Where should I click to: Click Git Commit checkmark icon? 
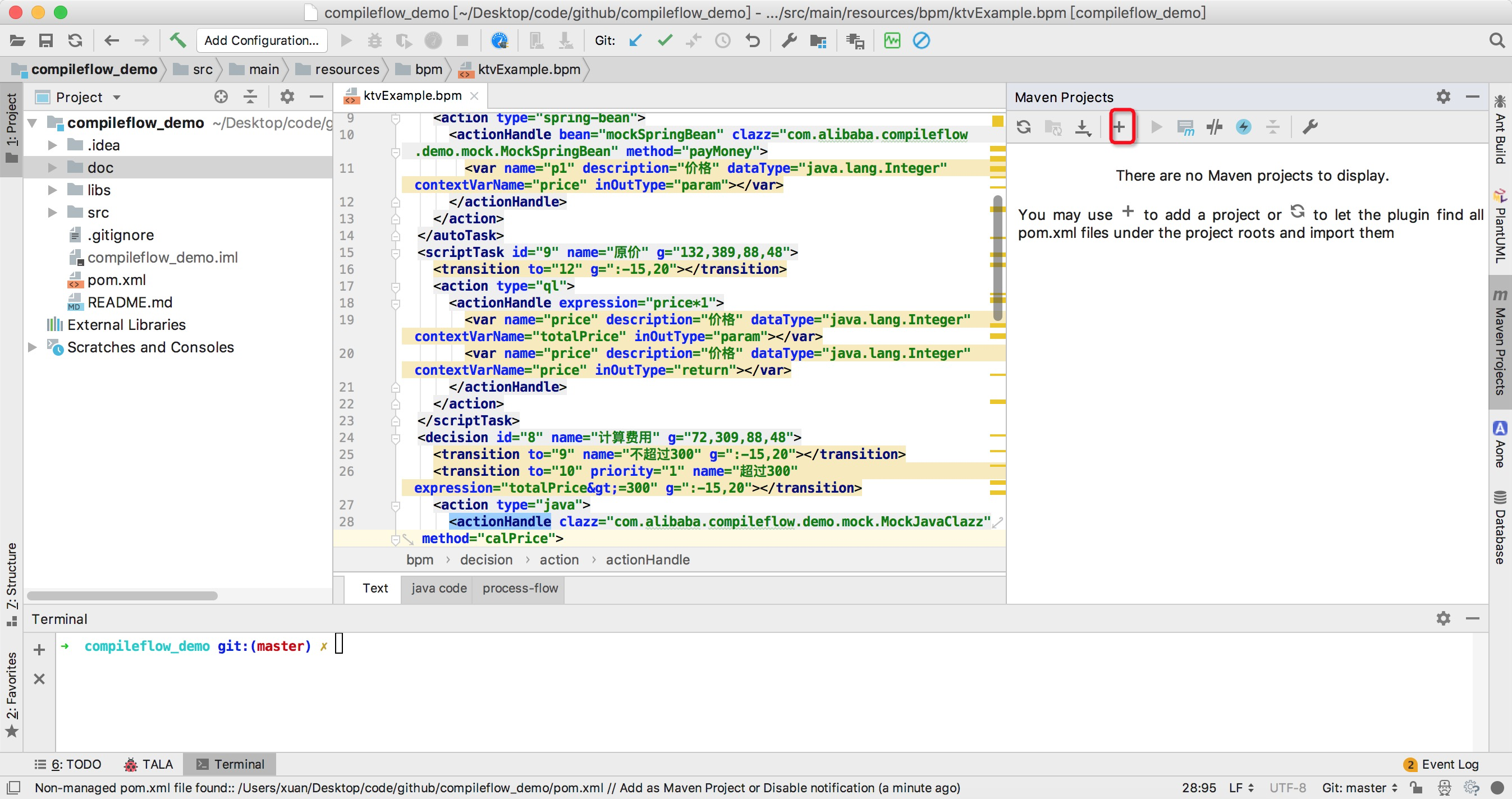tap(665, 40)
